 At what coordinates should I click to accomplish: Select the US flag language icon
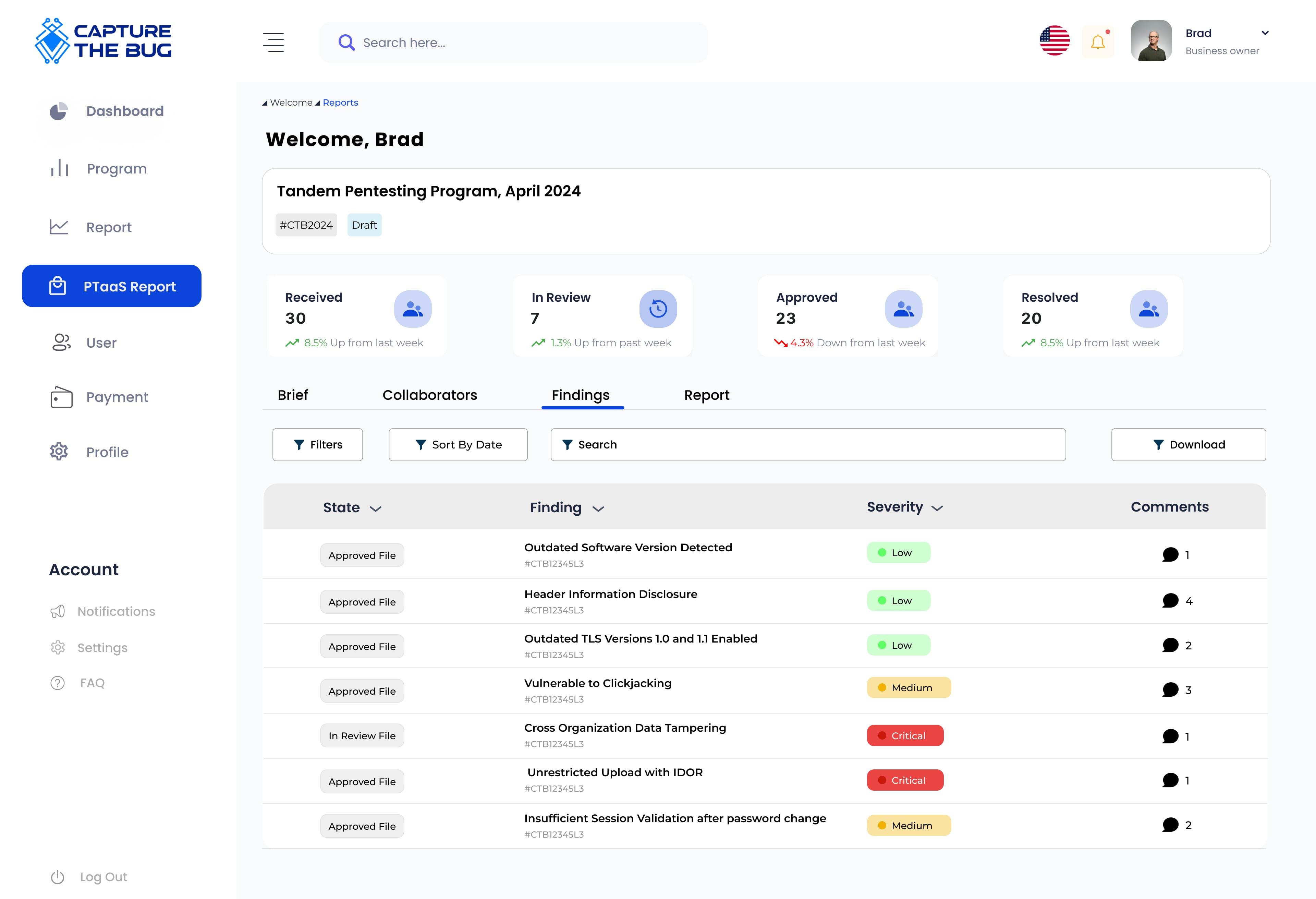click(x=1055, y=41)
